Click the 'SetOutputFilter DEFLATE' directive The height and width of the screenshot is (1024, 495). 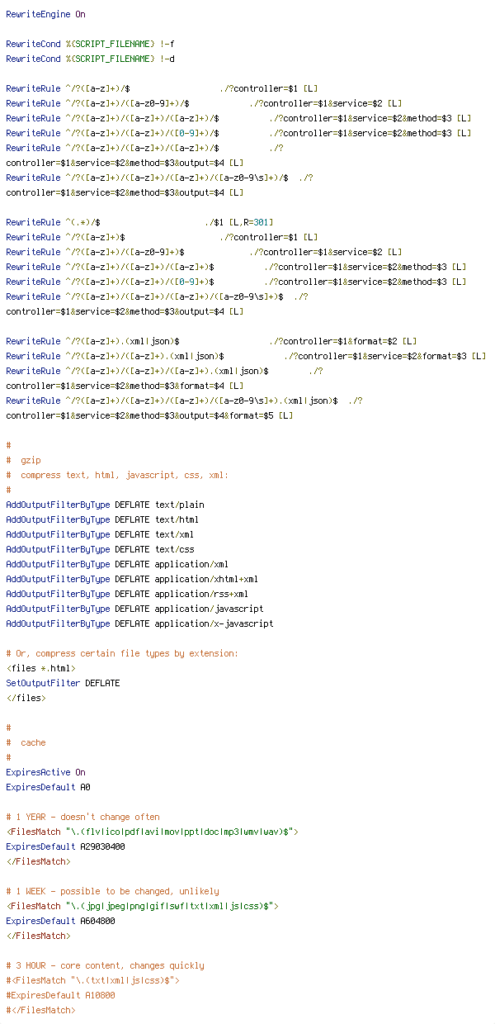click(63, 682)
